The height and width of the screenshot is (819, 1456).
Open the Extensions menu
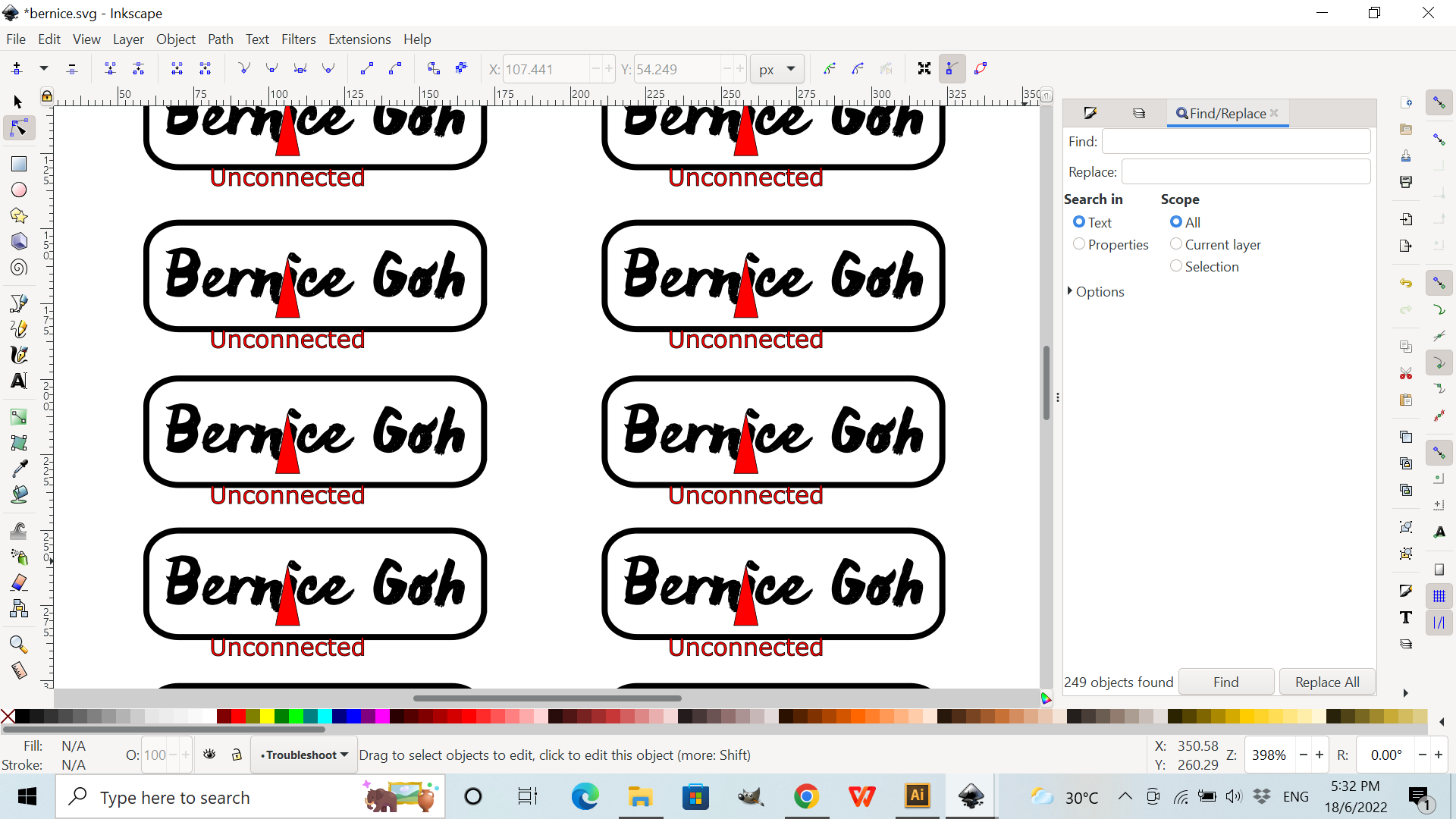click(359, 39)
